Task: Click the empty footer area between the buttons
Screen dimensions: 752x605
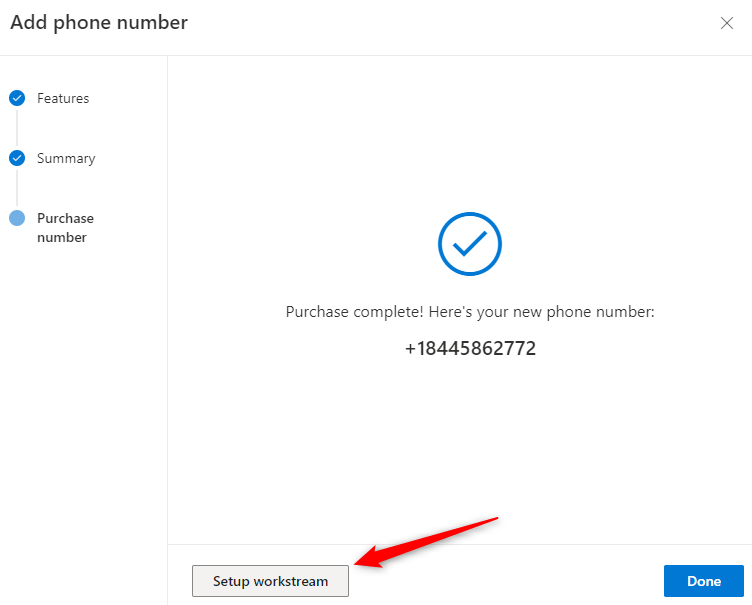Action: tap(506, 581)
